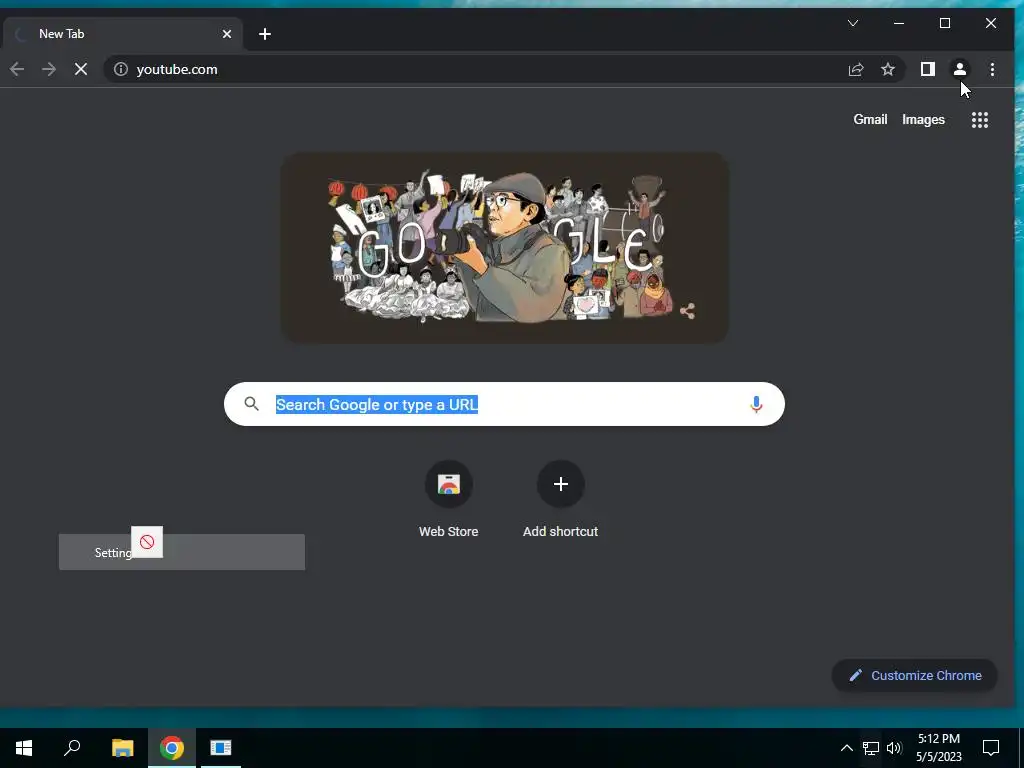This screenshot has height=768, width=1024.
Task: Open Images link
Action: point(923,120)
